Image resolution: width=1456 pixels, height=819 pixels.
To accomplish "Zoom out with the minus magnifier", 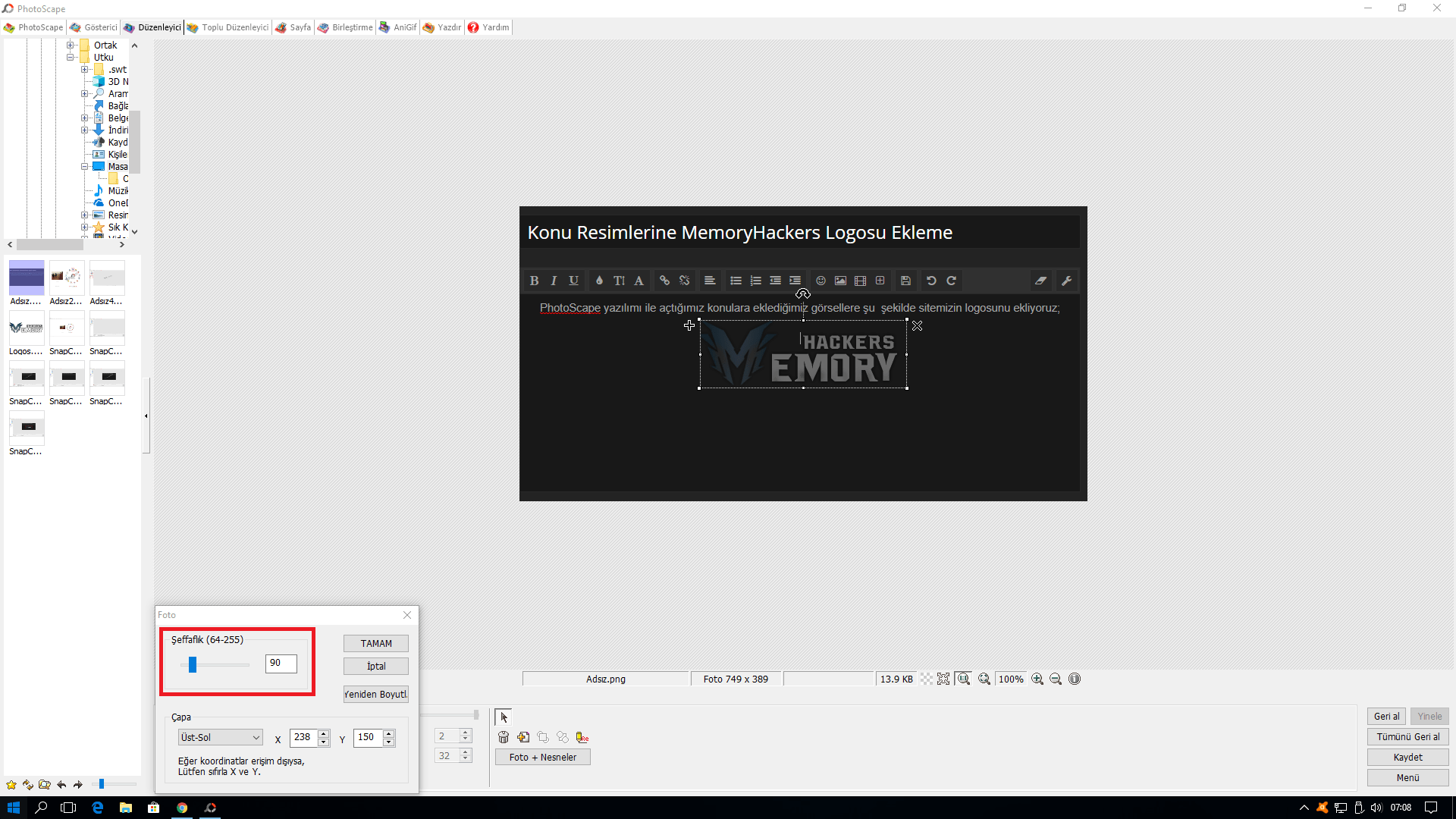I will click(1056, 679).
